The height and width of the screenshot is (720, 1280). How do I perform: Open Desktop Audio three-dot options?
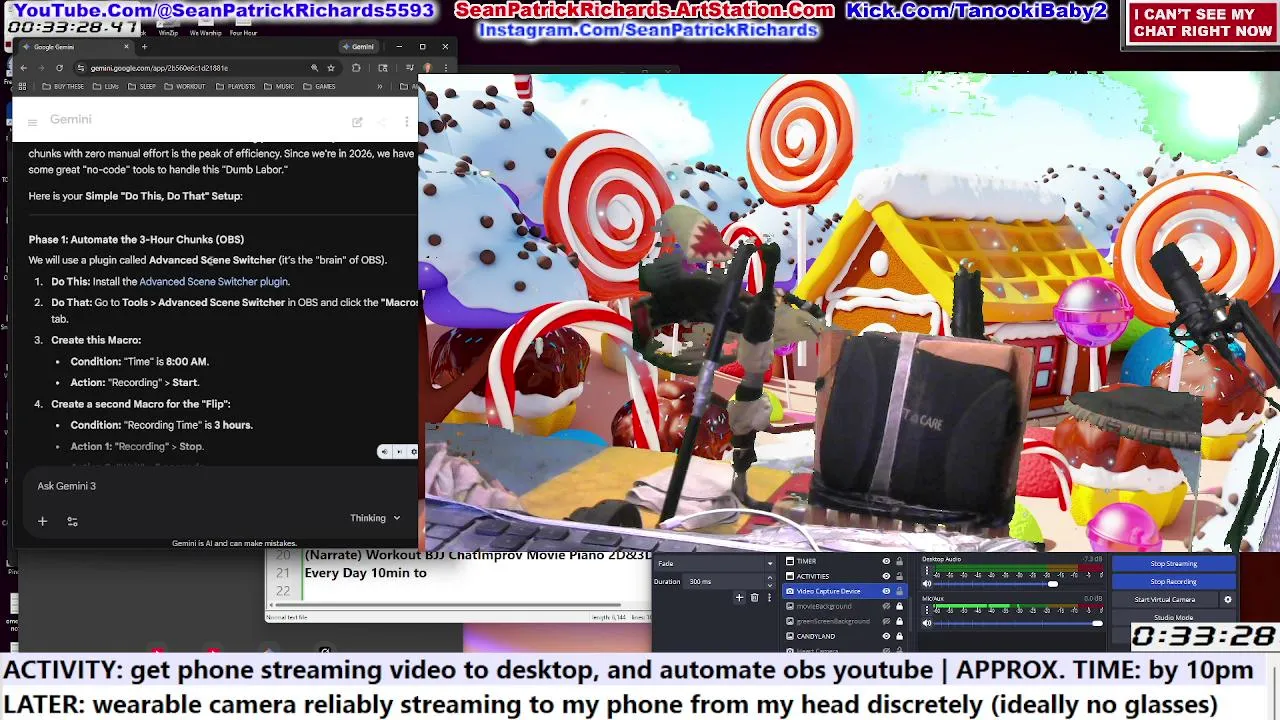(x=927, y=570)
